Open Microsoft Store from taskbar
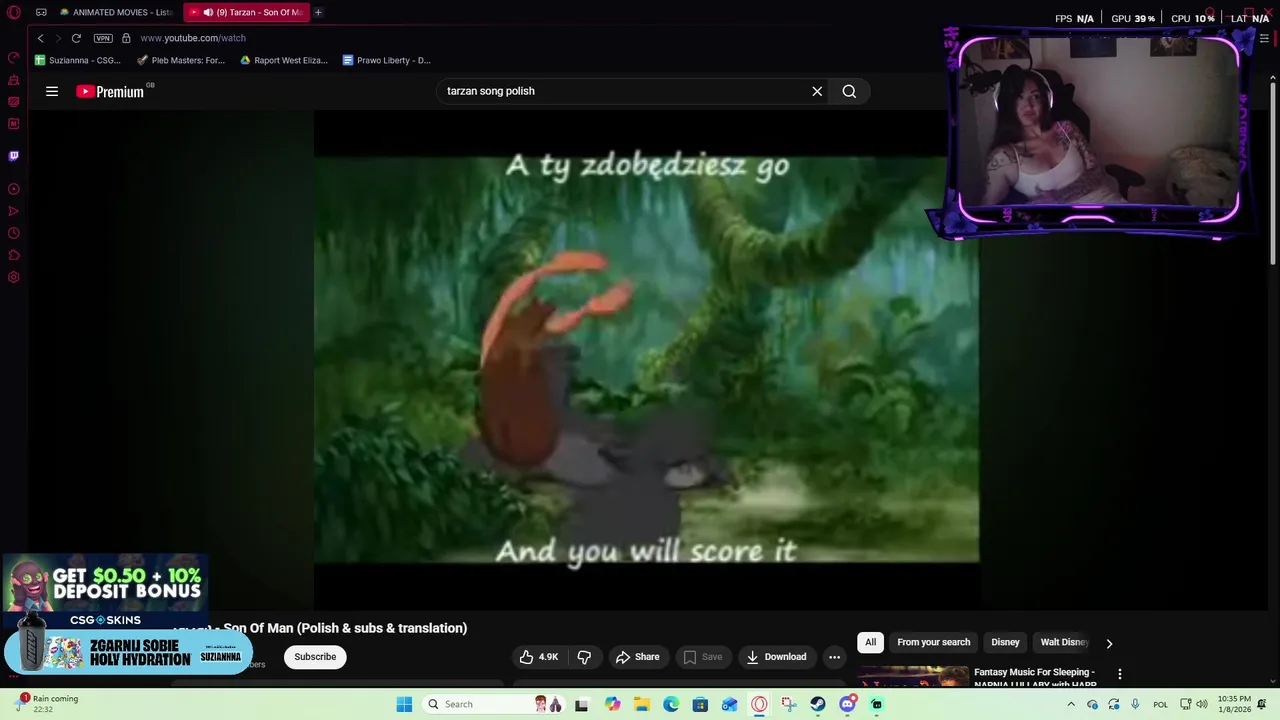 700,704
